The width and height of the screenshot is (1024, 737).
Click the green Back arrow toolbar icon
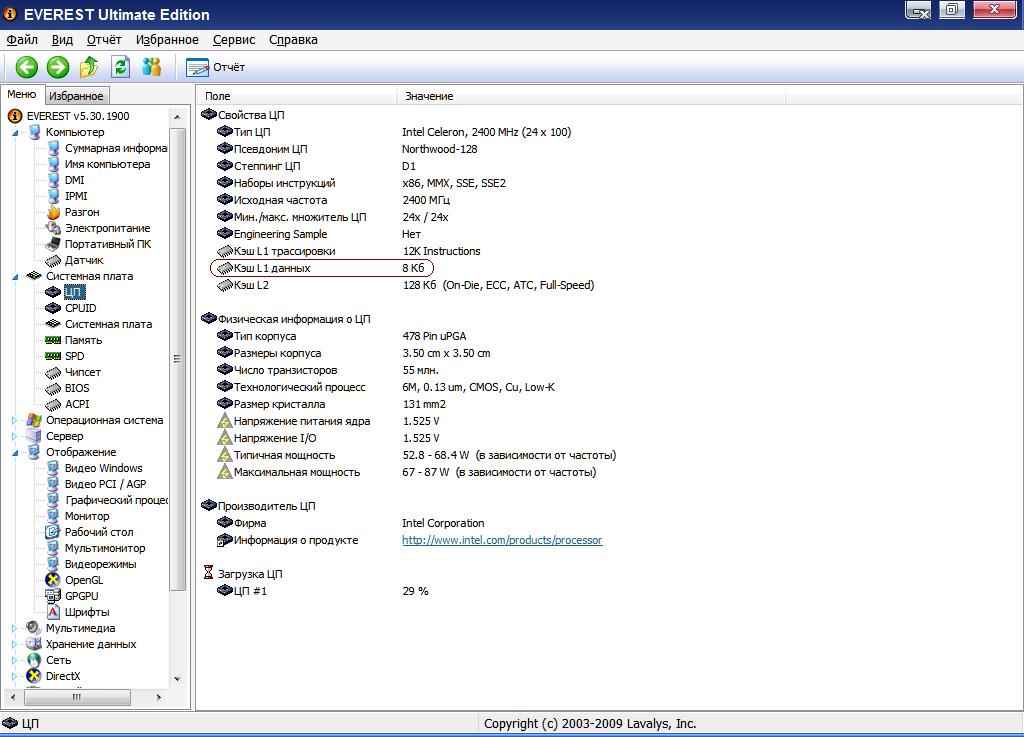point(27,67)
